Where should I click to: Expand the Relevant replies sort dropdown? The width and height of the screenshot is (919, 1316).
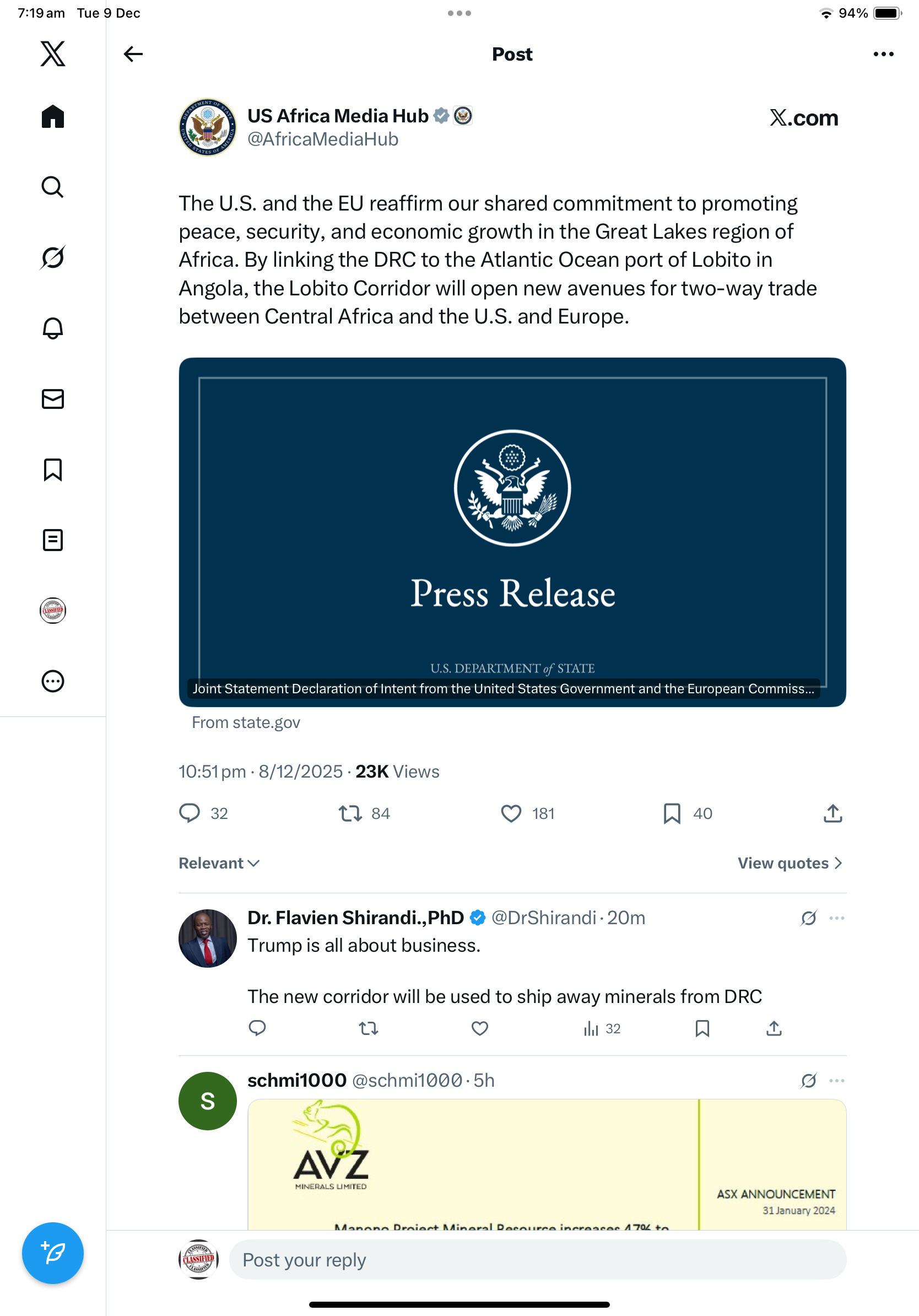tap(219, 863)
